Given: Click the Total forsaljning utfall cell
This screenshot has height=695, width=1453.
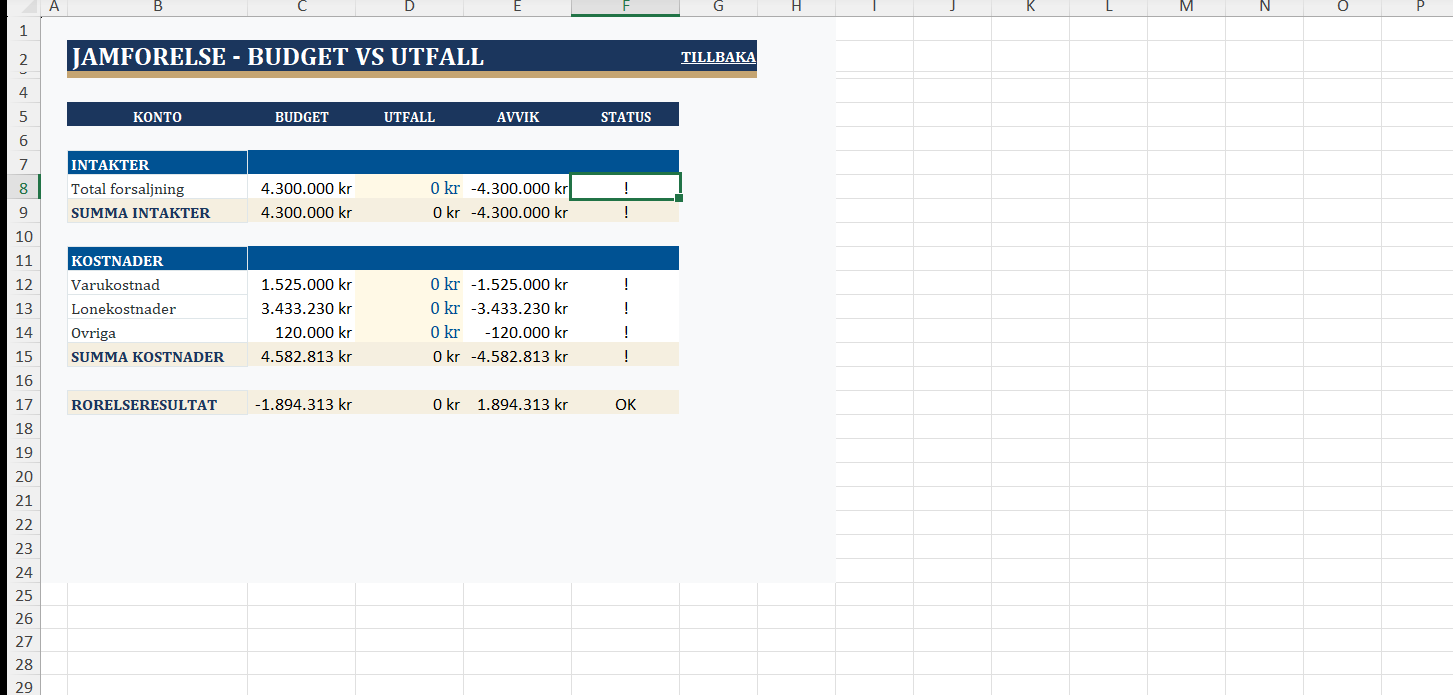Looking at the screenshot, I should pos(409,188).
